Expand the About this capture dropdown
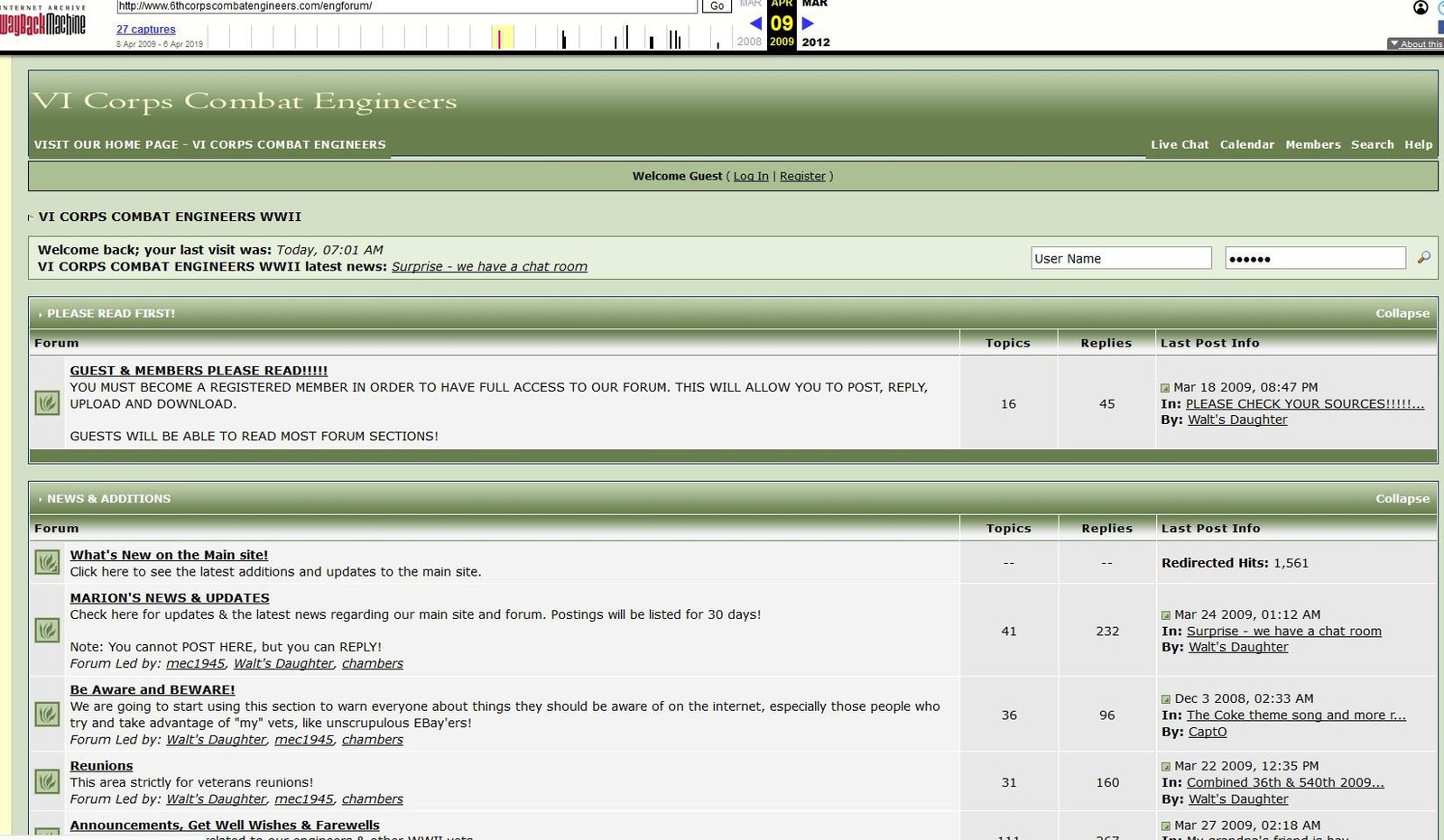1444x840 pixels. coord(1414,43)
